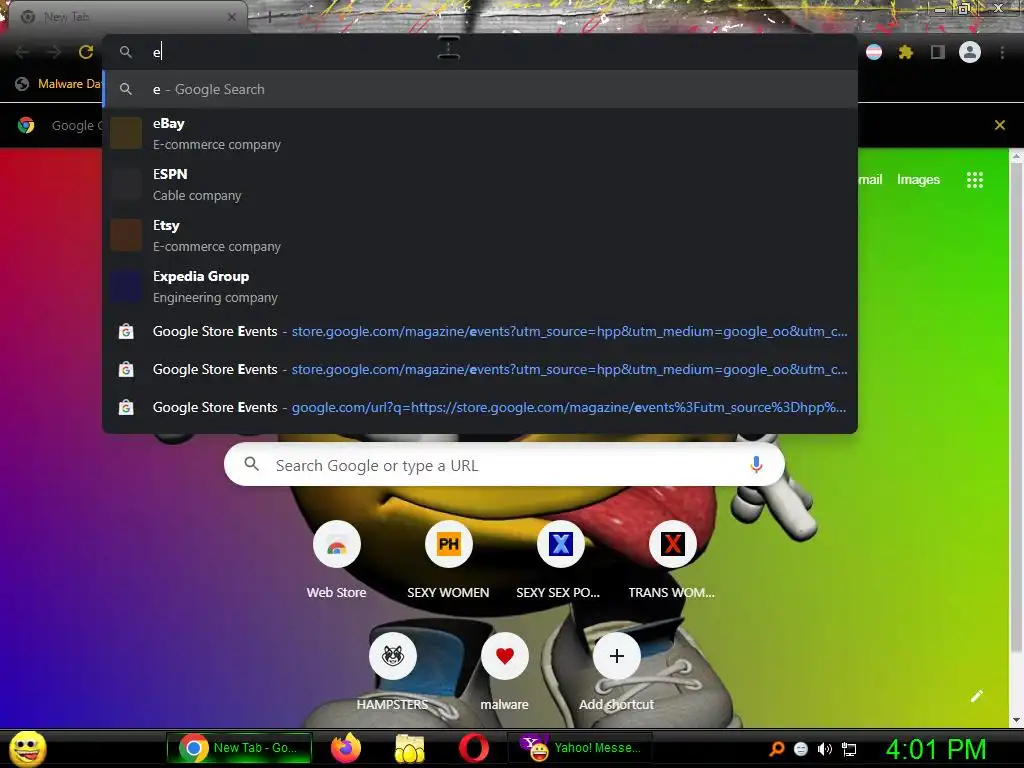
Task: Select the Etsy suggestion
Action: tap(480, 235)
